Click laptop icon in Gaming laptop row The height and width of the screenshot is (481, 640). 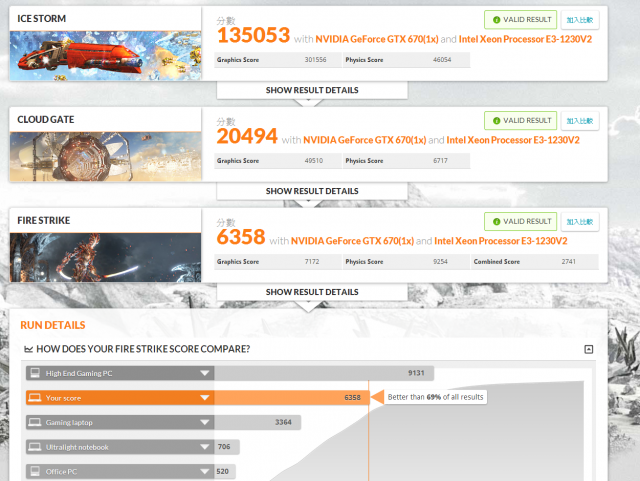tap(35, 422)
